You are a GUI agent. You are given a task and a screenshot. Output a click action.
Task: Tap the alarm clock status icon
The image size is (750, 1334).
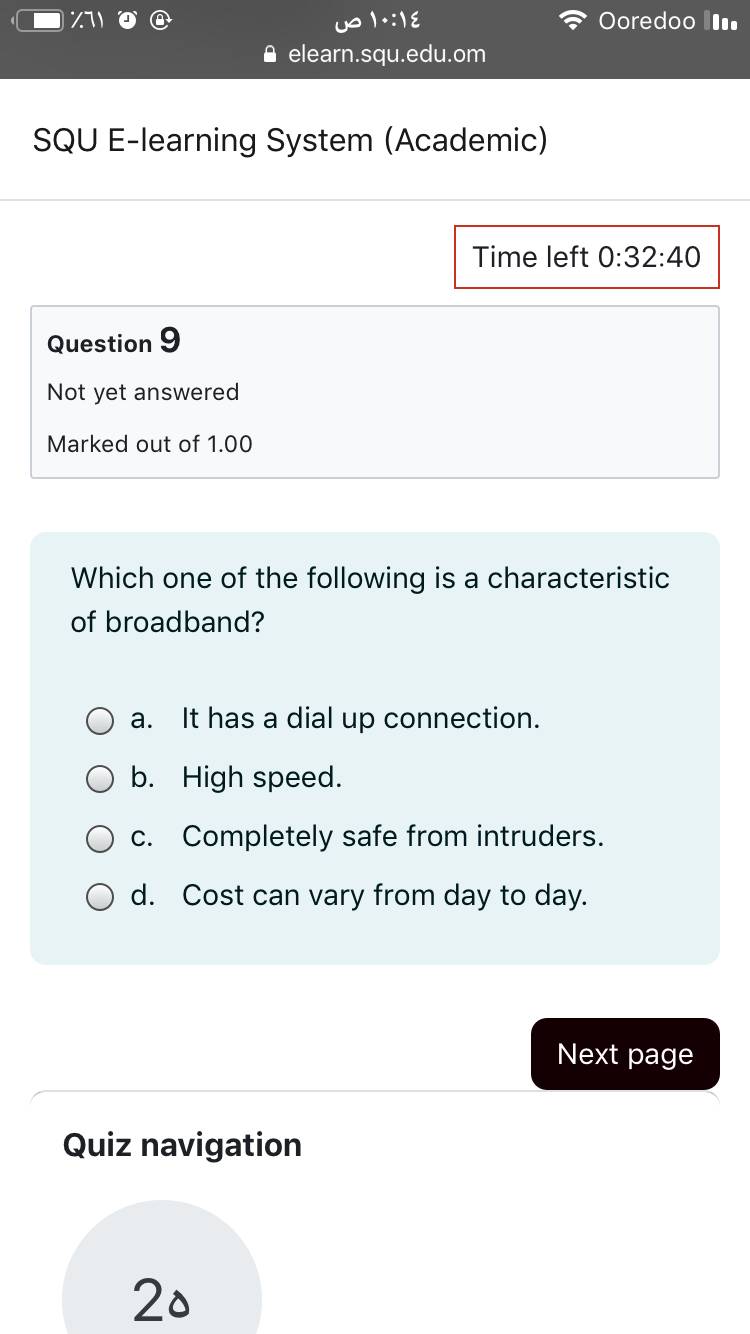pos(128,21)
